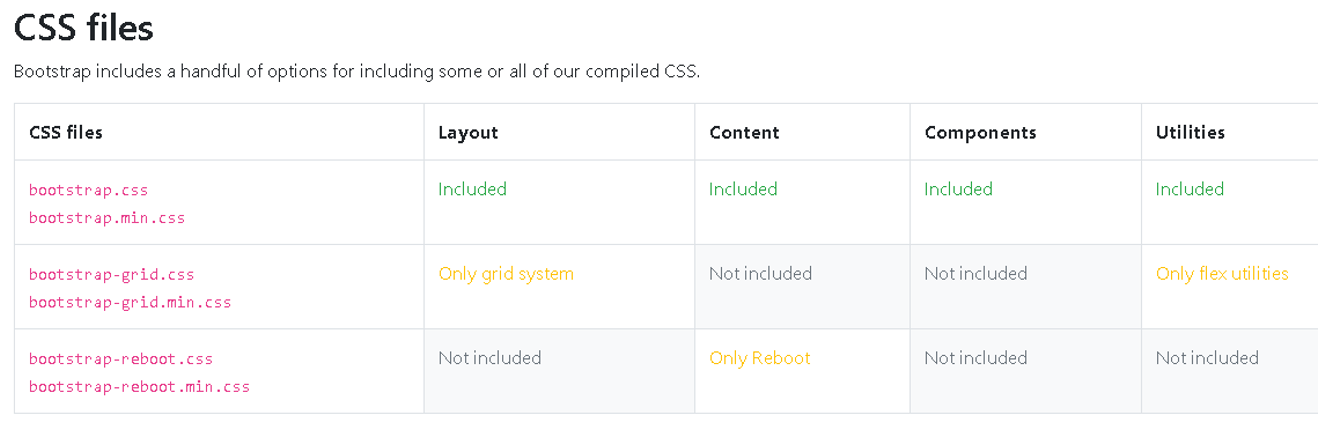Click "Not included" under Content for bootstrap-grid
1329x425 pixels.
click(760, 274)
